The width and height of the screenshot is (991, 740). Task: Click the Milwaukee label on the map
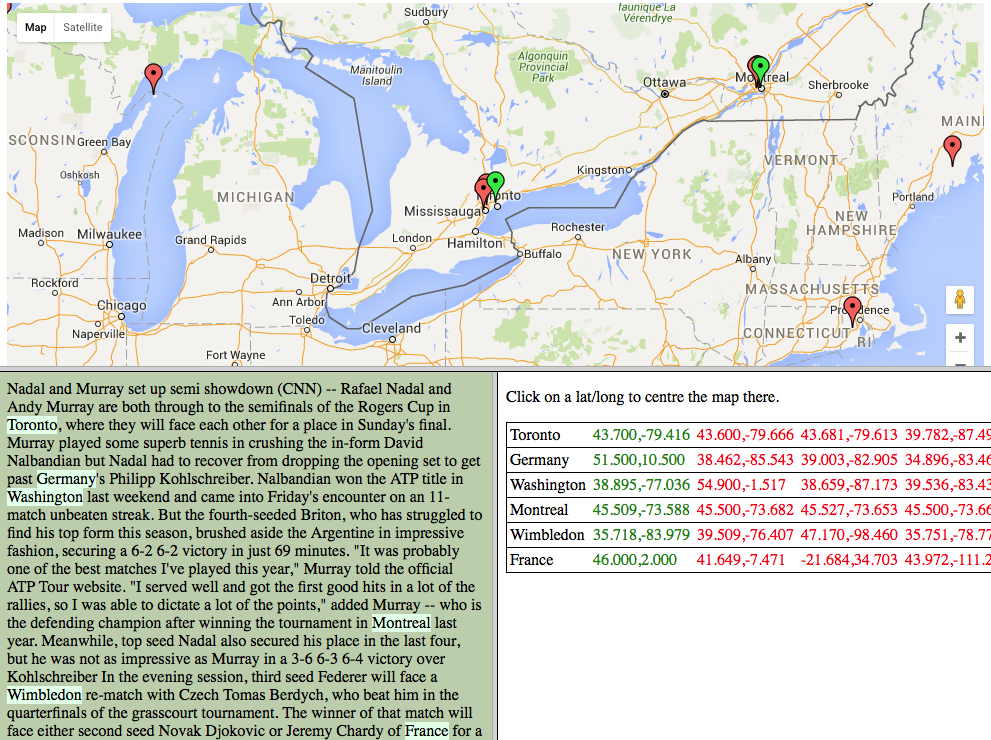click(x=109, y=234)
